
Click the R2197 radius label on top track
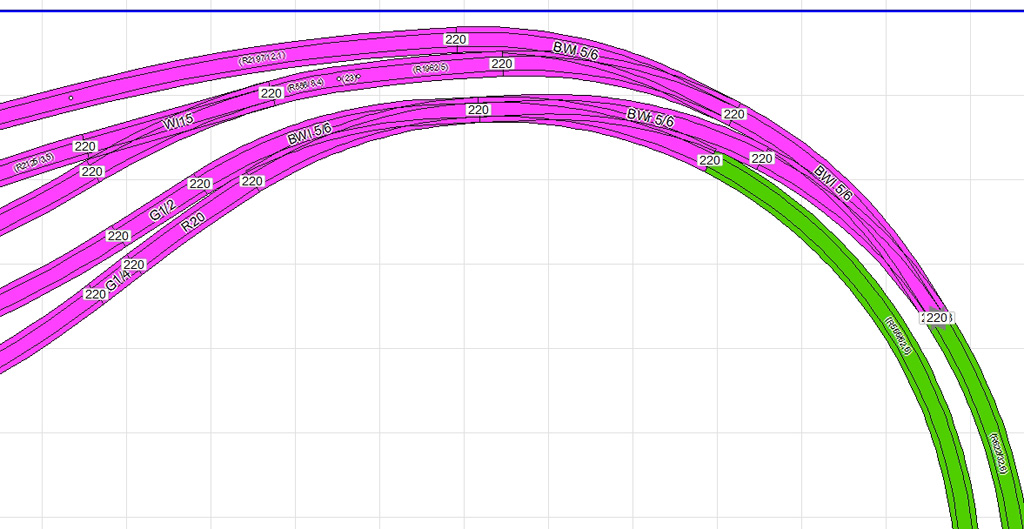click(262, 59)
